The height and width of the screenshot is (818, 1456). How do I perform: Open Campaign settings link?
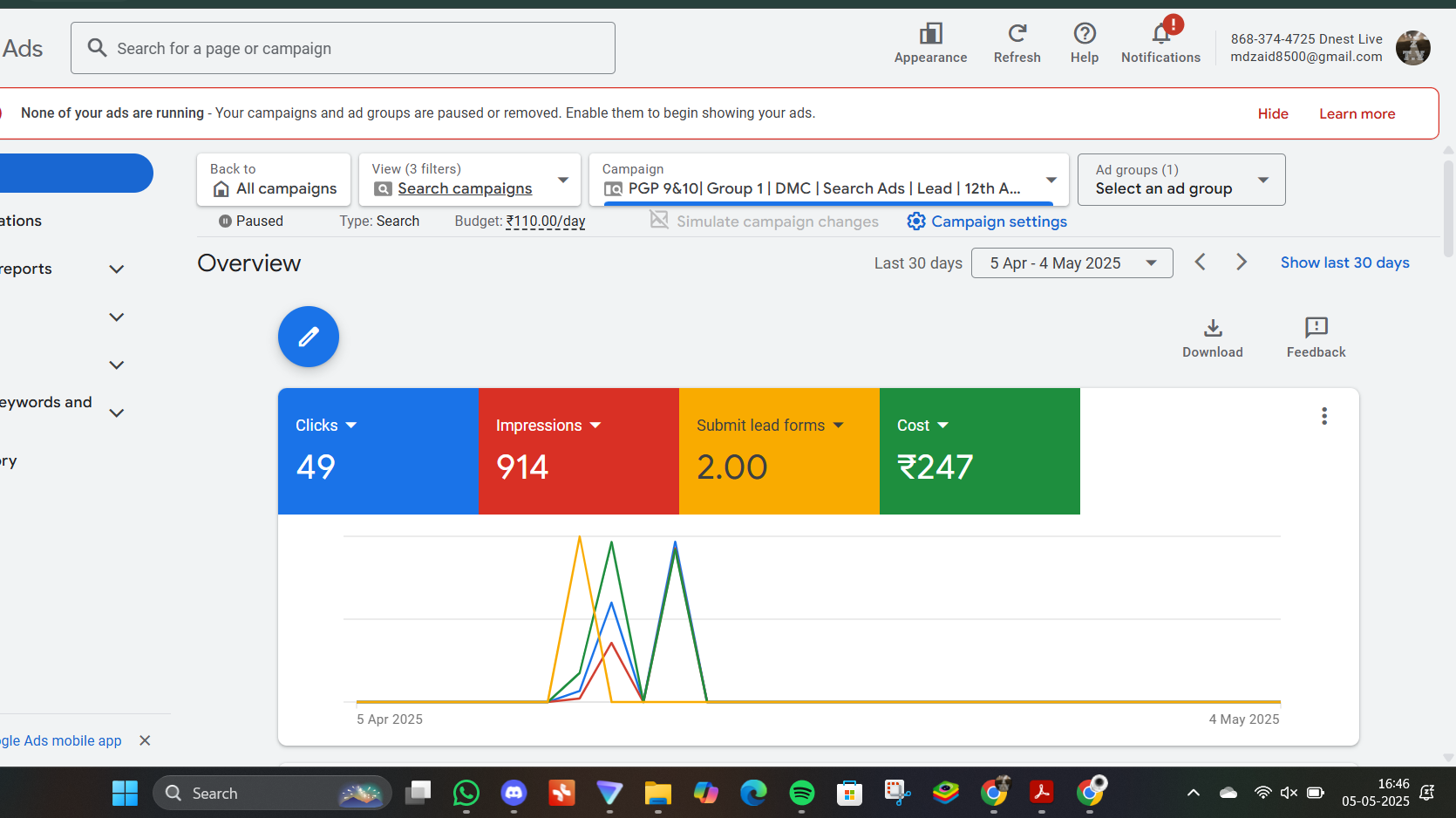tap(987, 222)
